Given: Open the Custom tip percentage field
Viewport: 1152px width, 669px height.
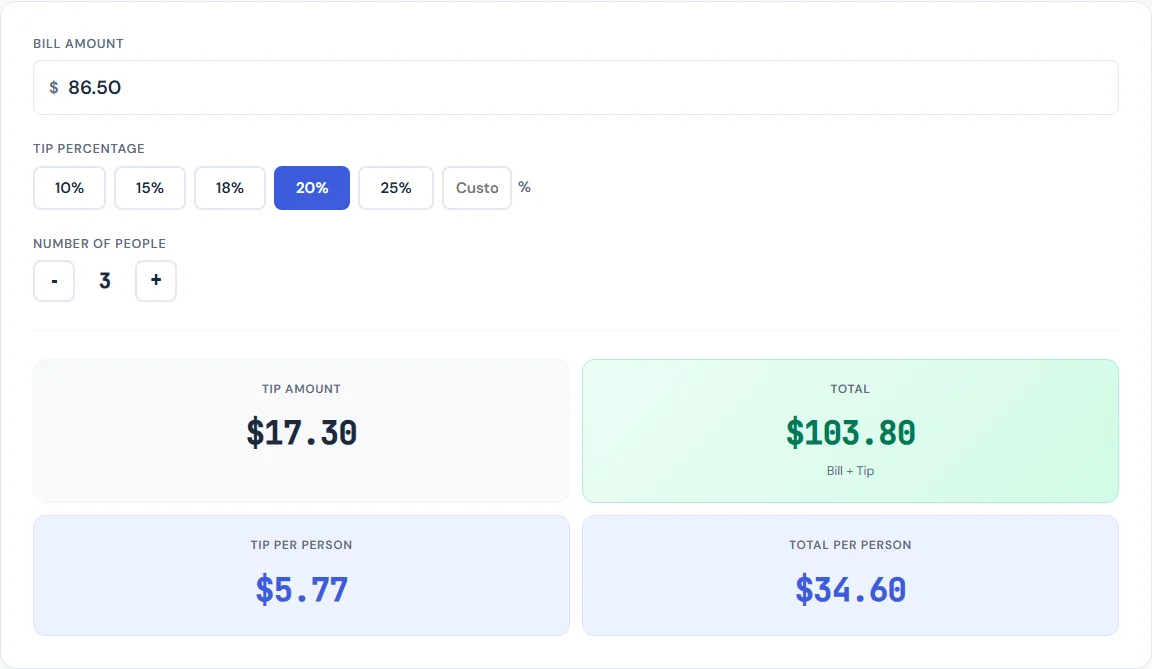Looking at the screenshot, I should pyautogui.click(x=477, y=188).
